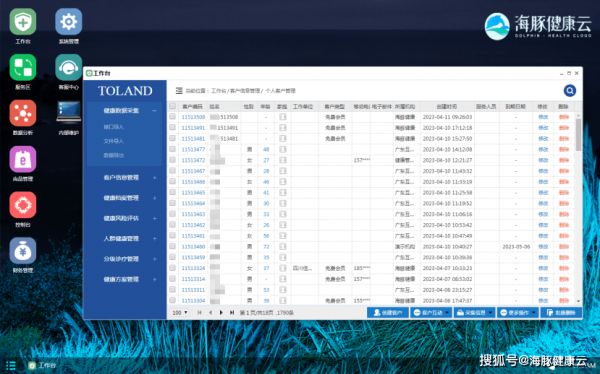Jump to the last page of results
The width and height of the screenshot is (600, 374).
[232, 313]
